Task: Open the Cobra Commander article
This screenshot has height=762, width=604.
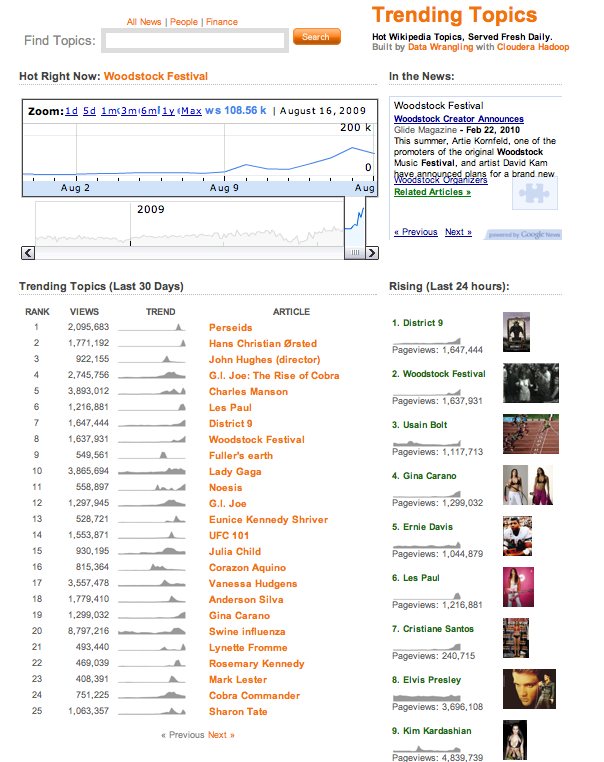Action: [254, 696]
